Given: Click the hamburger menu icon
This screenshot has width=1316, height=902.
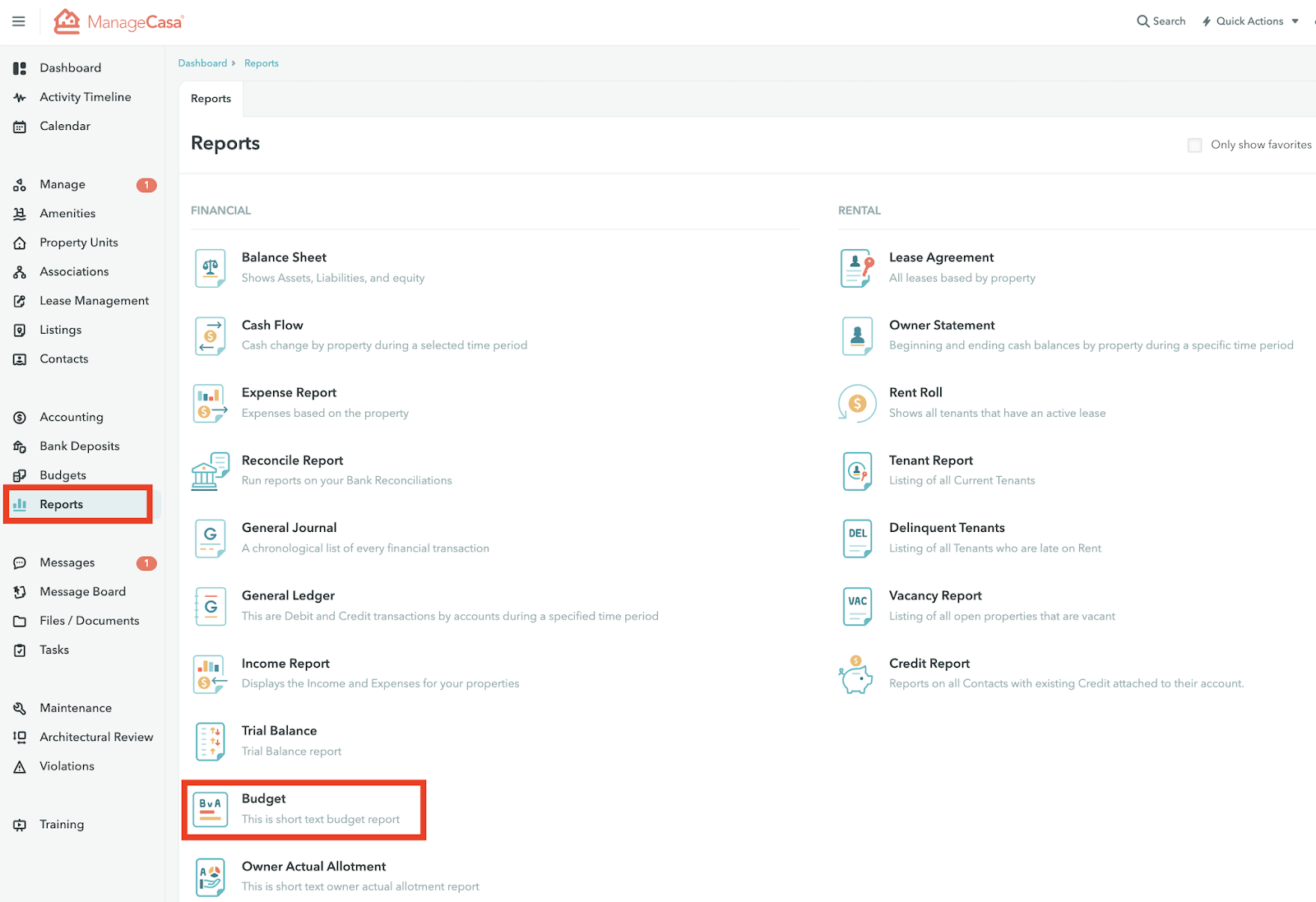Looking at the screenshot, I should coord(18,21).
